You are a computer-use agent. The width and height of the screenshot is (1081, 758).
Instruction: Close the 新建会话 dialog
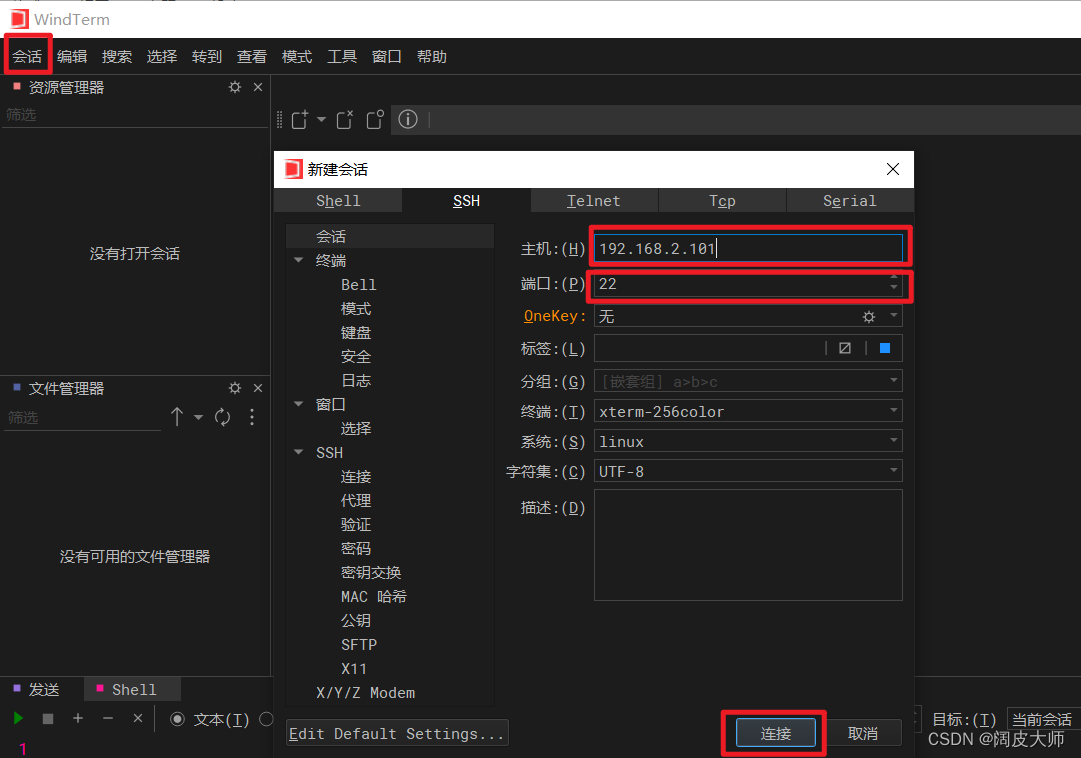click(893, 169)
